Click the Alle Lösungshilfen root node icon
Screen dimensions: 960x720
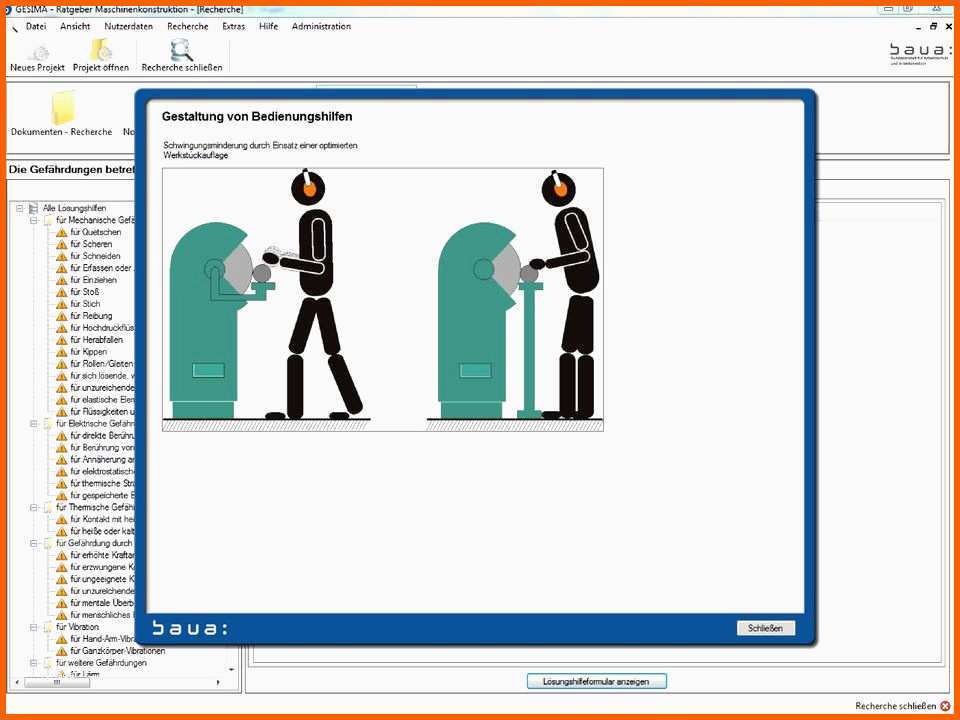pos(34,208)
